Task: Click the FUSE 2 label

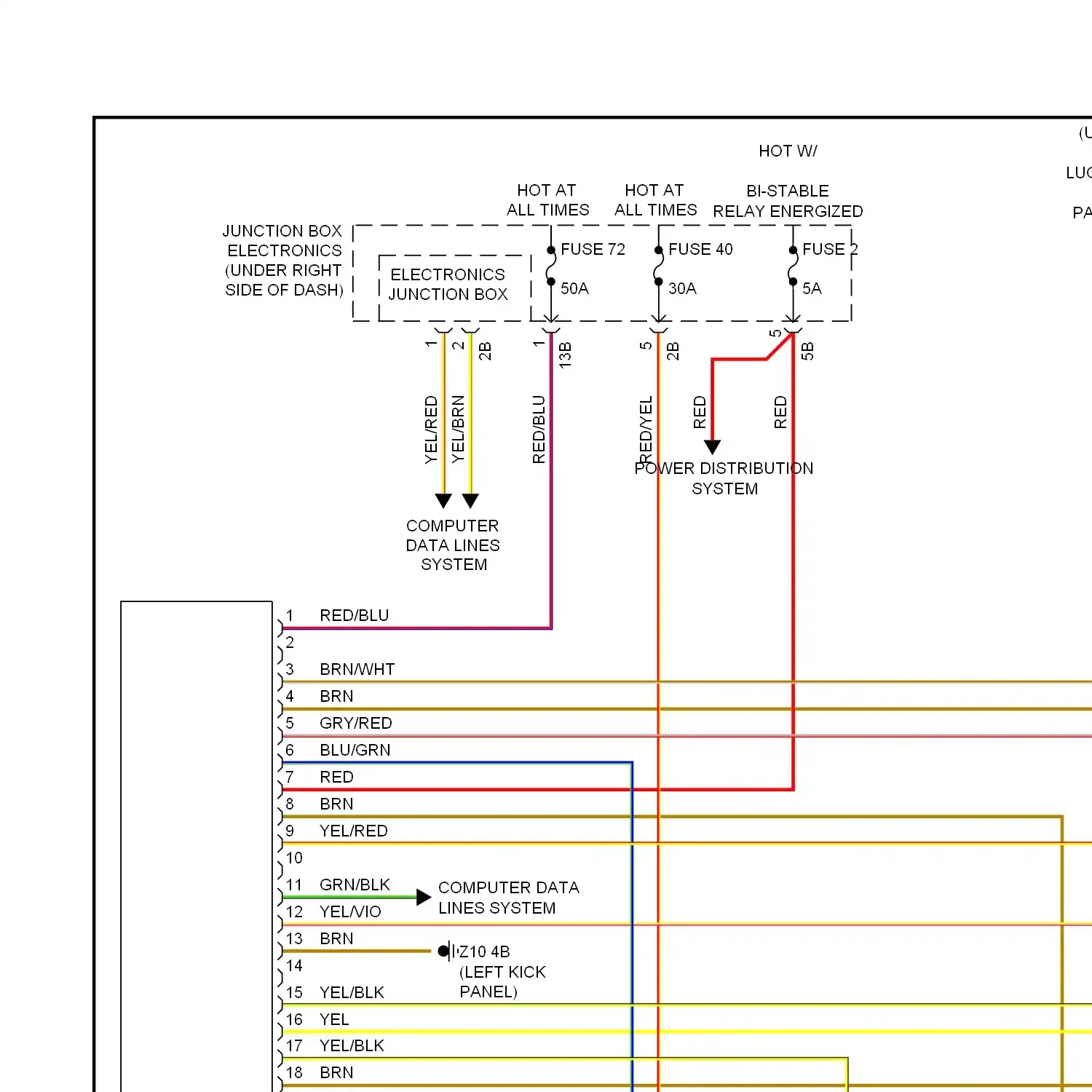Action: 830,249
